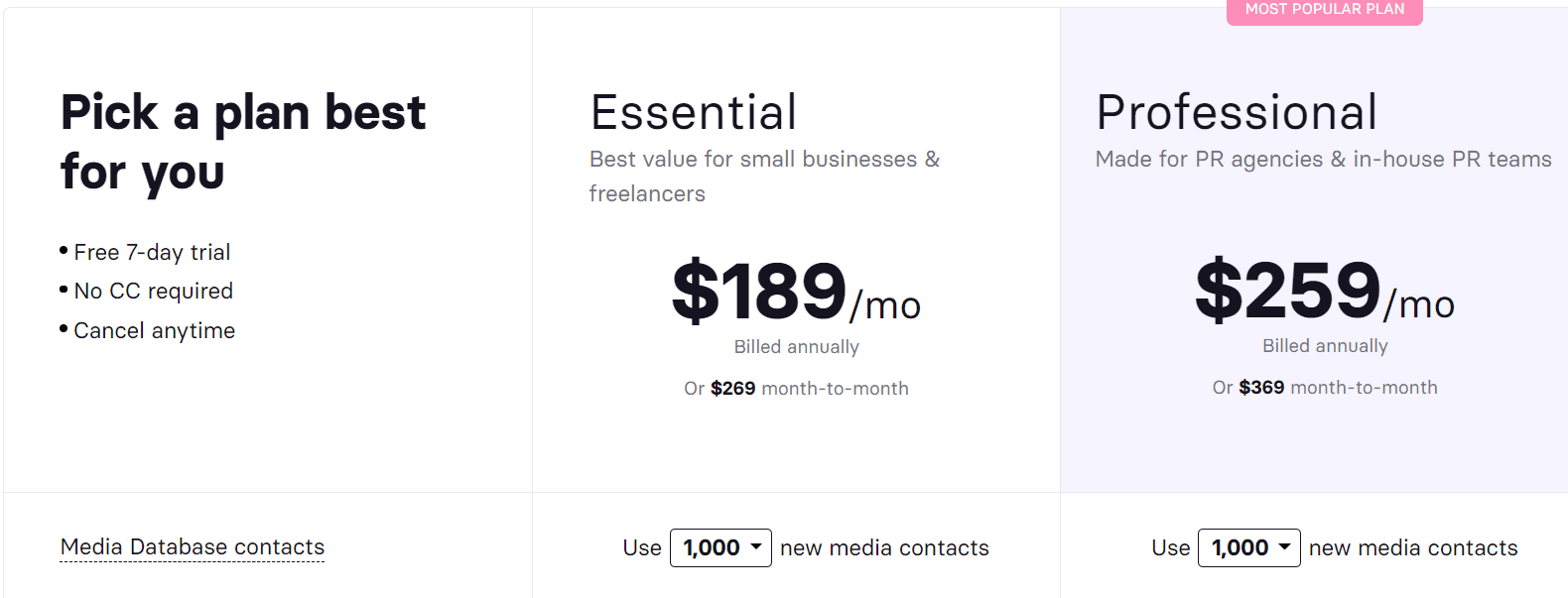This screenshot has width=1568, height=598.
Task: Click new media contacts label in Professional column
Action: 1413,548
